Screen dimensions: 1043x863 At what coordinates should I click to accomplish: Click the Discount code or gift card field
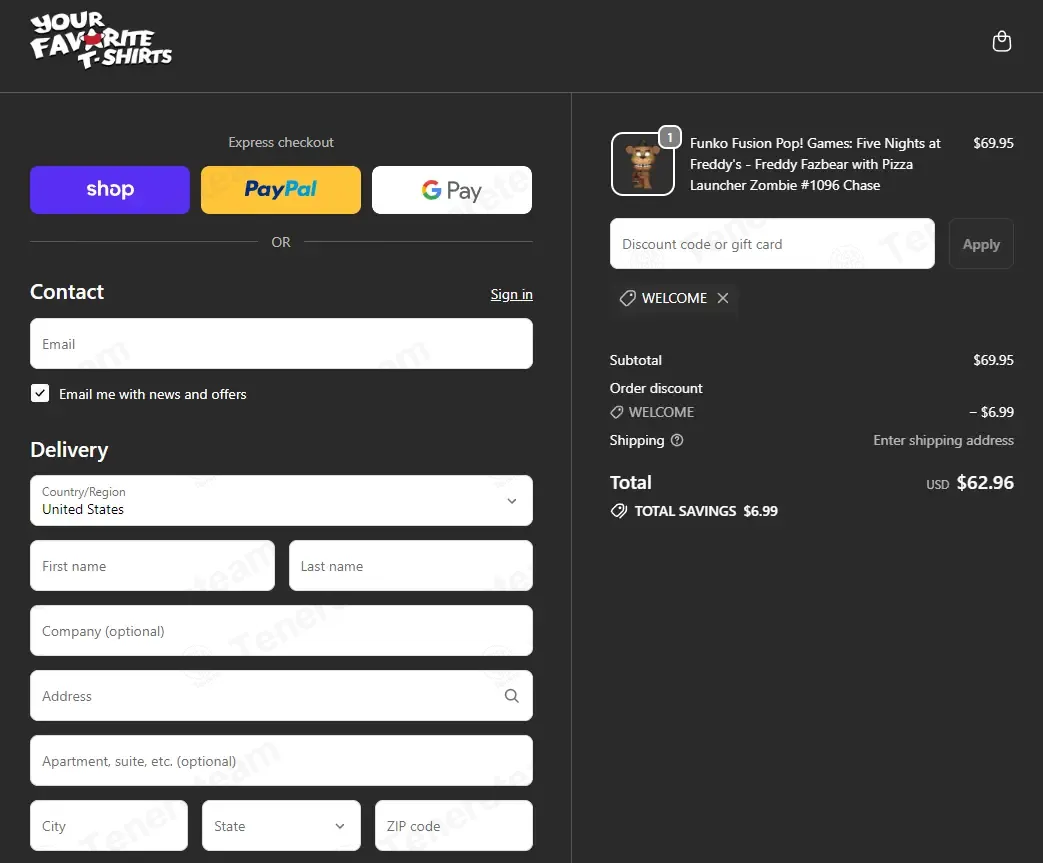(x=772, y=244)
